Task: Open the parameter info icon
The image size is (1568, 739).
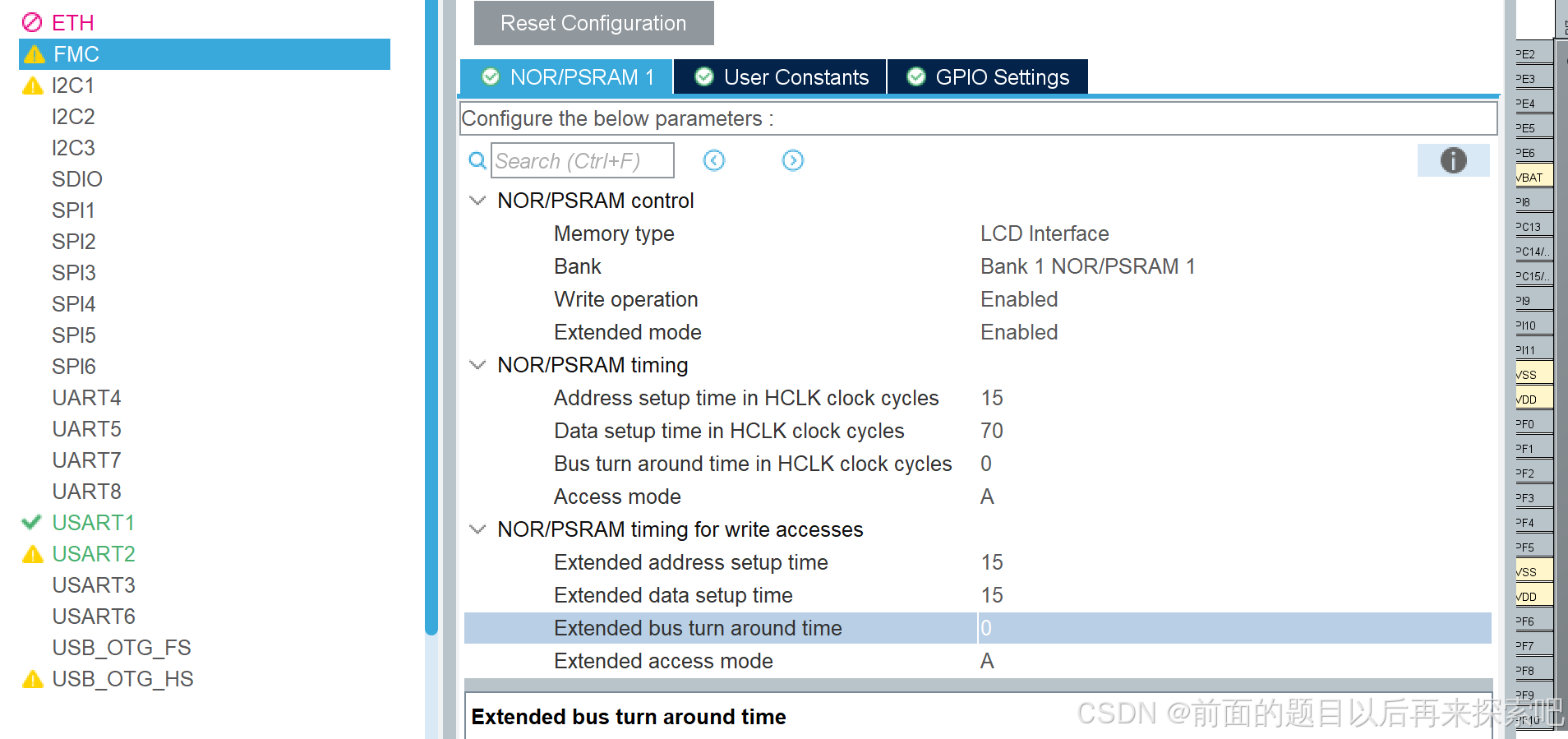Action: (x=1453, y=160)
